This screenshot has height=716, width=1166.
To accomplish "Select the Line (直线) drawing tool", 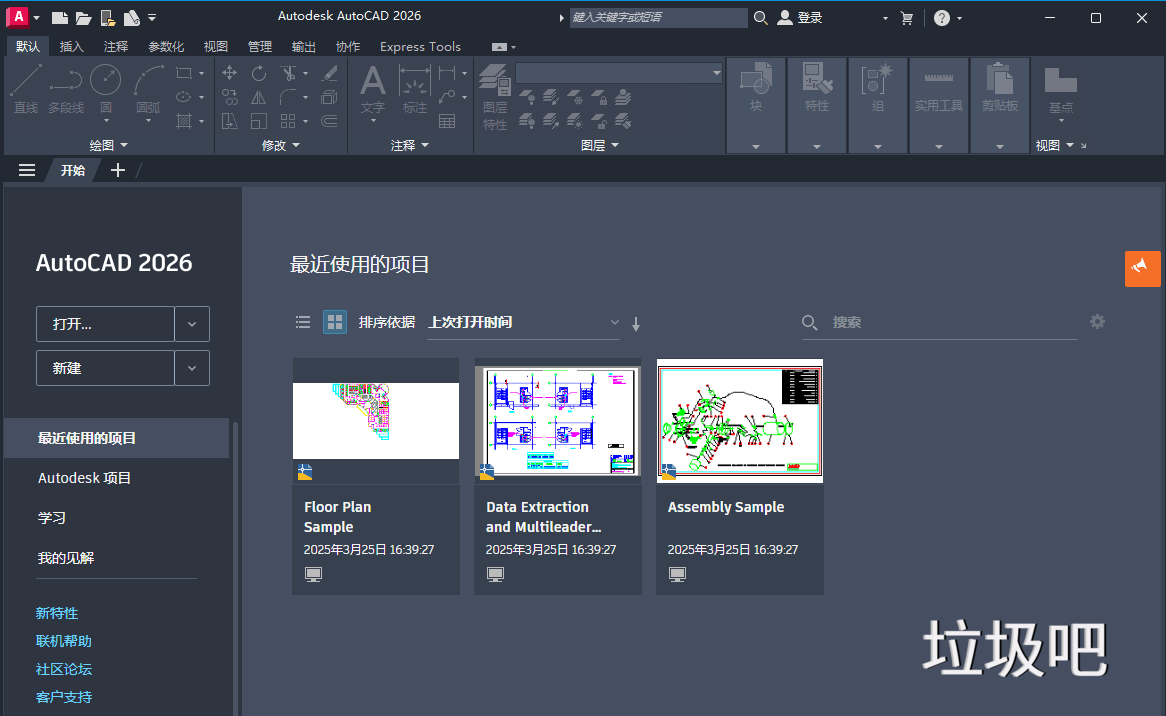I will (x=26, y=88).
